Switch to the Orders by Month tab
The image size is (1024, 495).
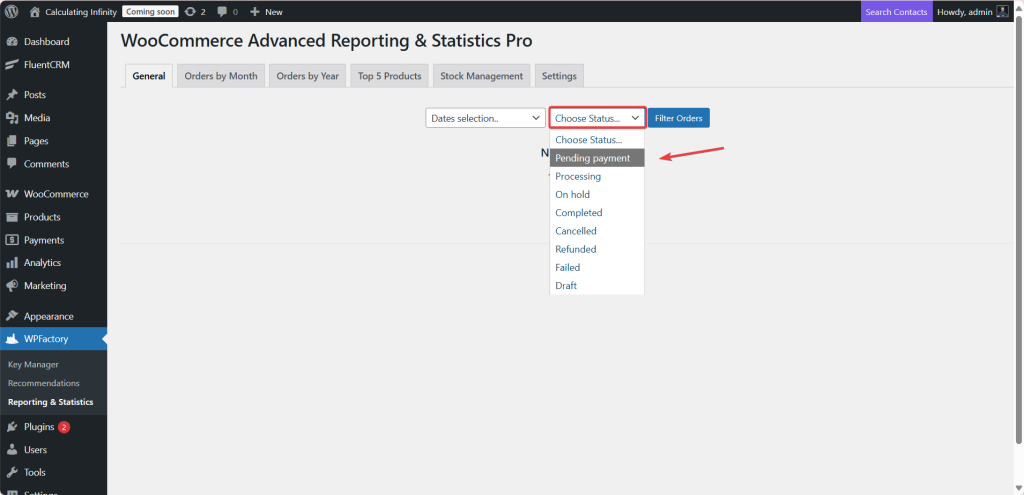pos(221,76)
